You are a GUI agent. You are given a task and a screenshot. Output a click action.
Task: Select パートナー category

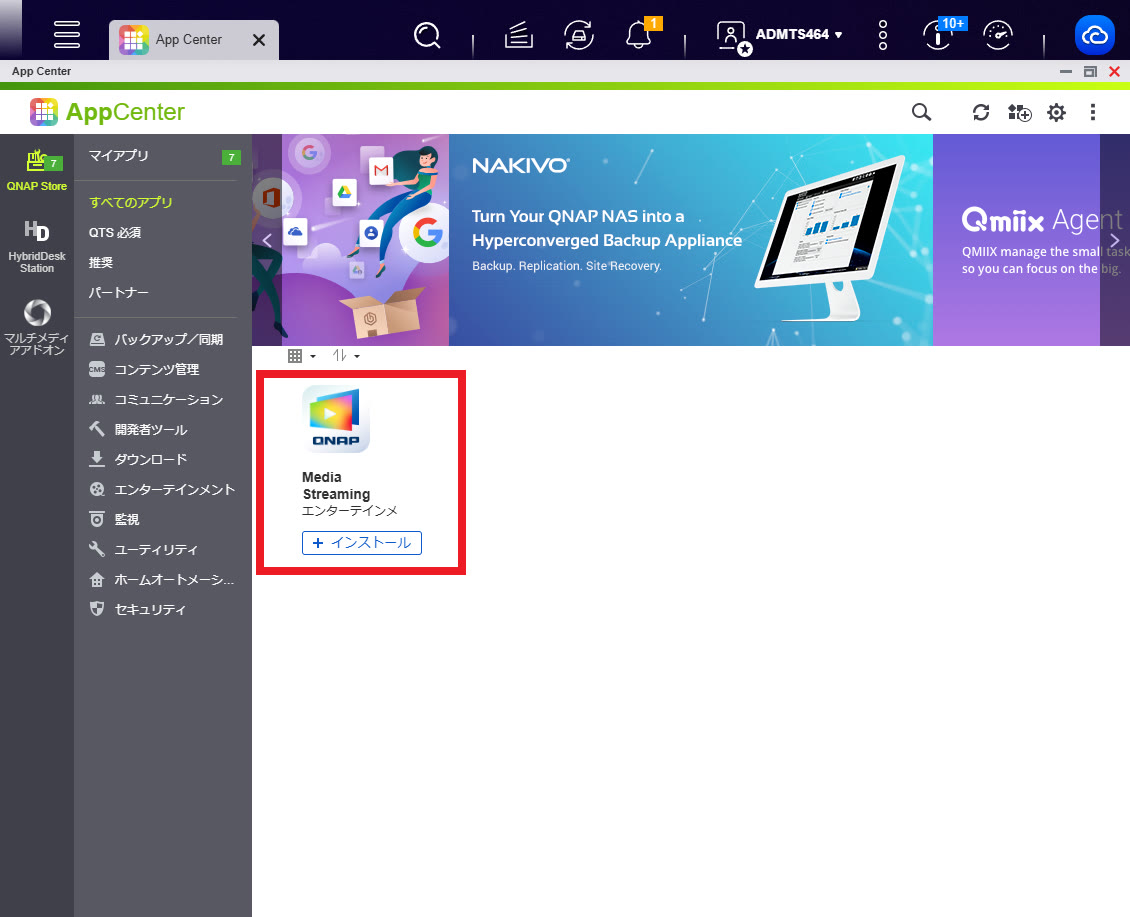coord(118,293)
